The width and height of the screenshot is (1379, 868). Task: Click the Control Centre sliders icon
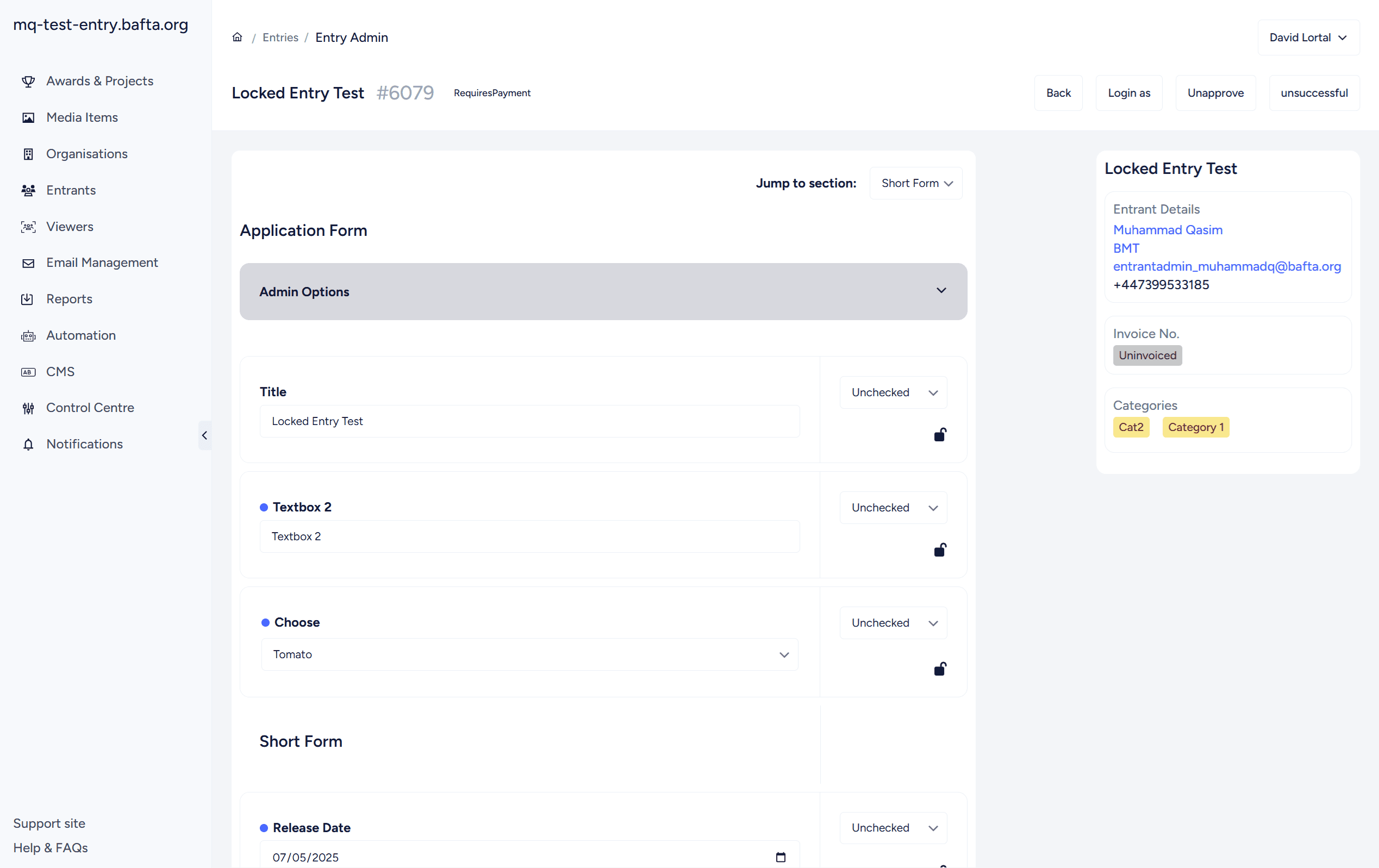click(28, 408)
